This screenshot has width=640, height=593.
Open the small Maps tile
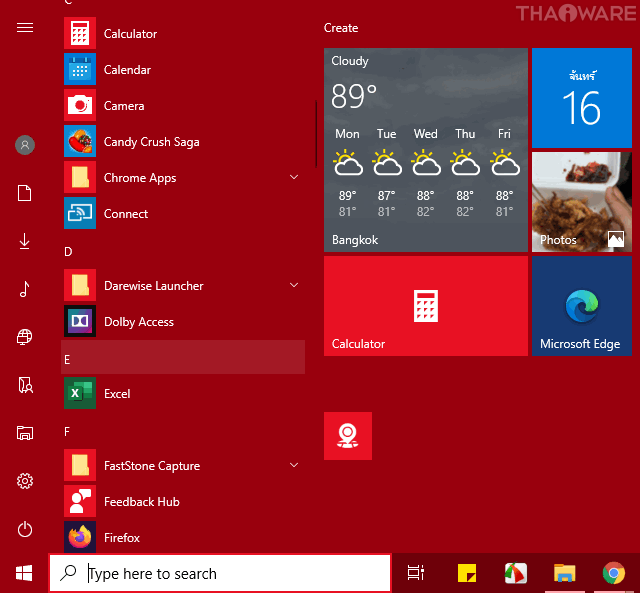pyautogui.click(x=348, y=436)
